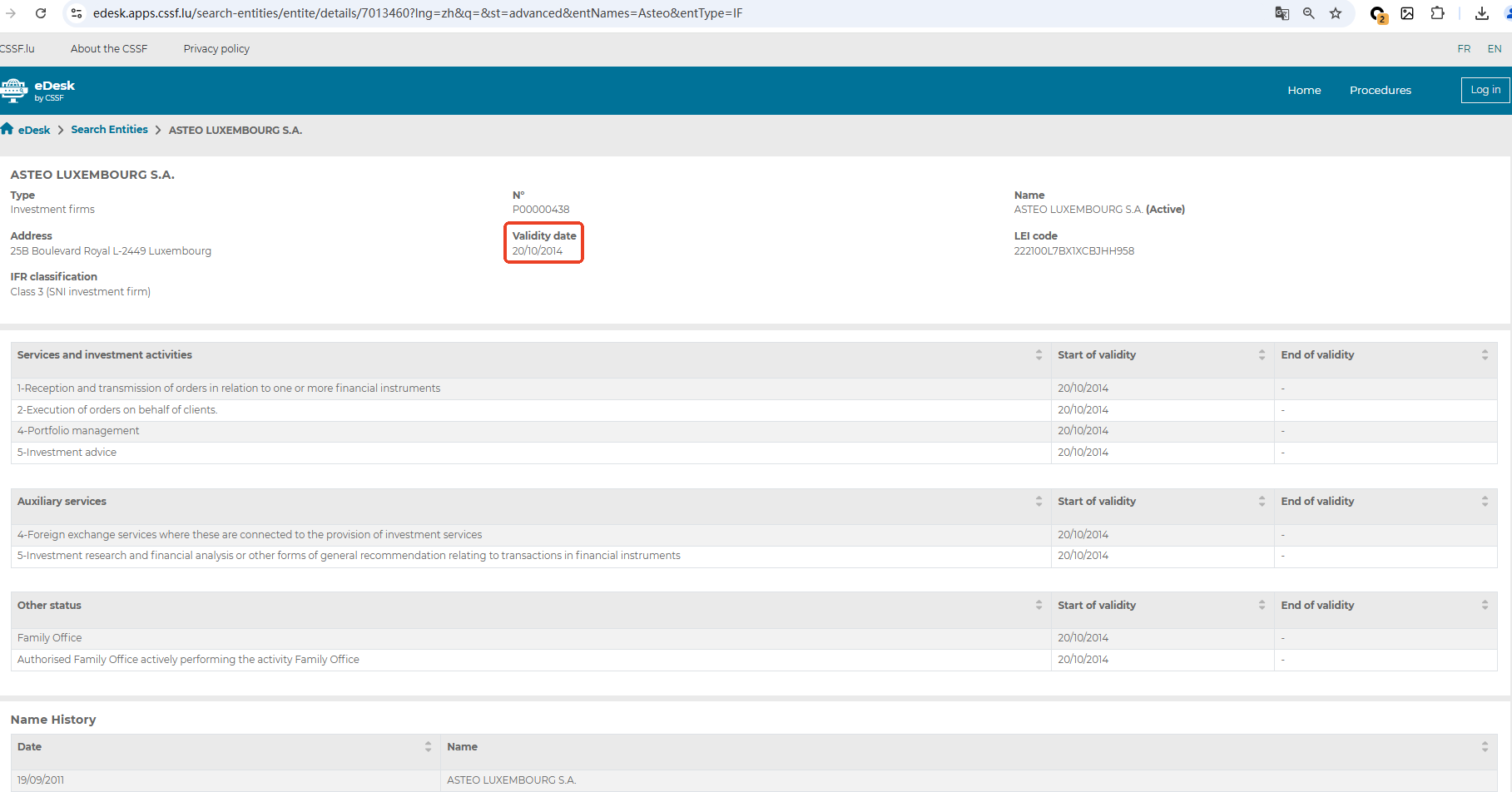Screen dimensions: 1512x792
Task: Reload the page with the refresh icon
Action: [40, 13]
